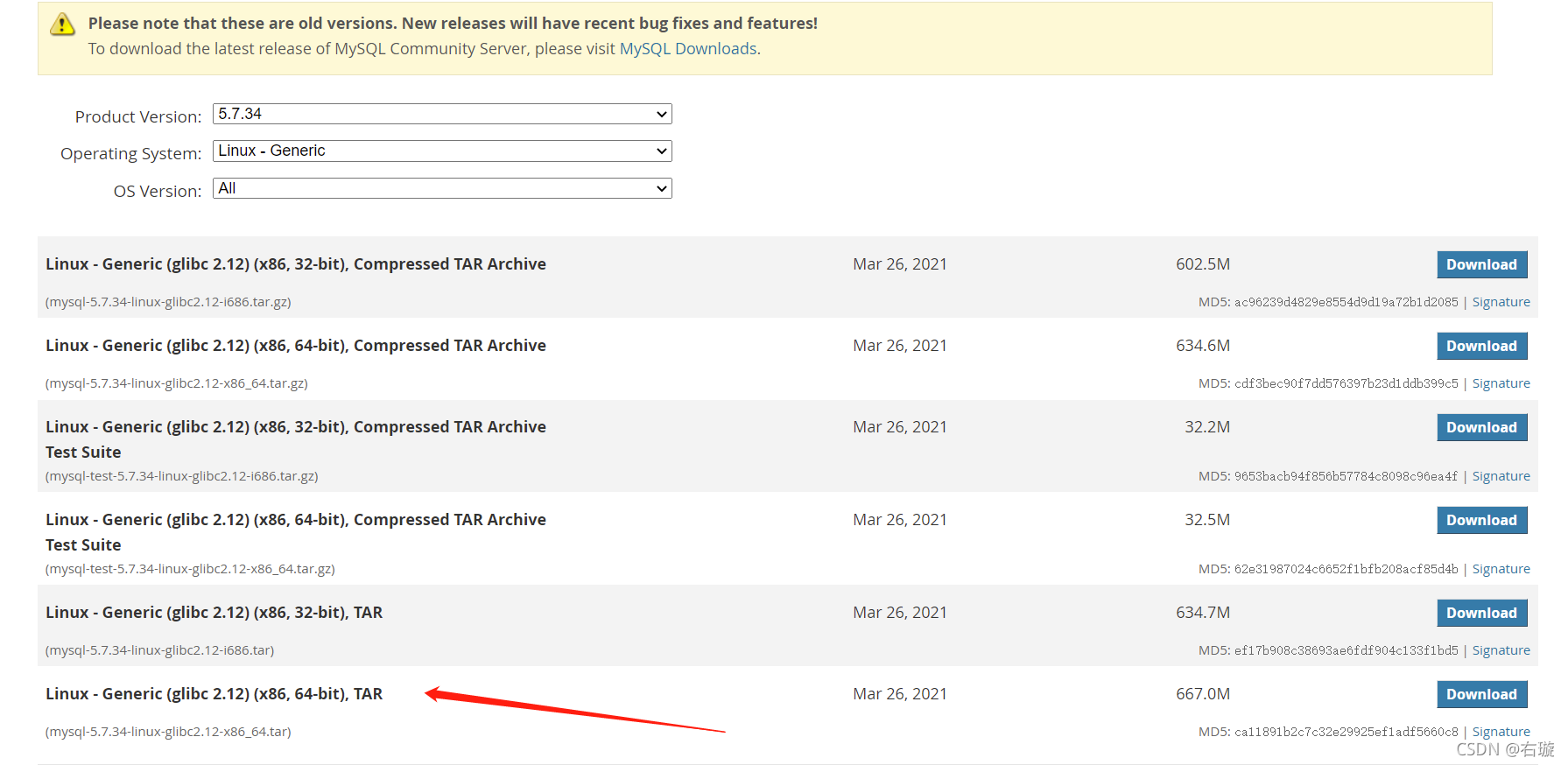Download the 32-bit TAR 634.7M
1568x765 pixels.
click(1481, 613)
